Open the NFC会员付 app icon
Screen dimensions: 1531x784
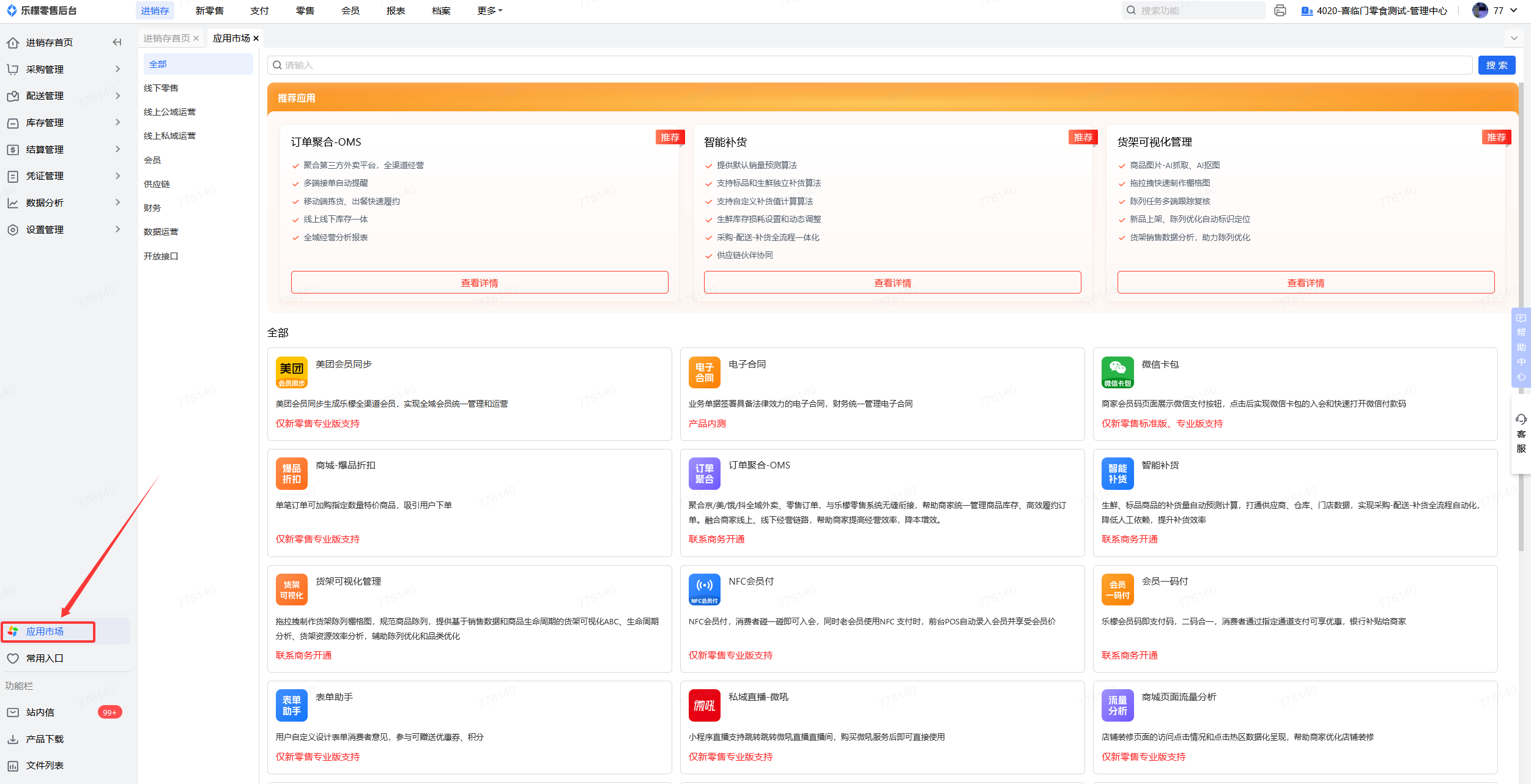pyautogui.click(x=704, y=589)
